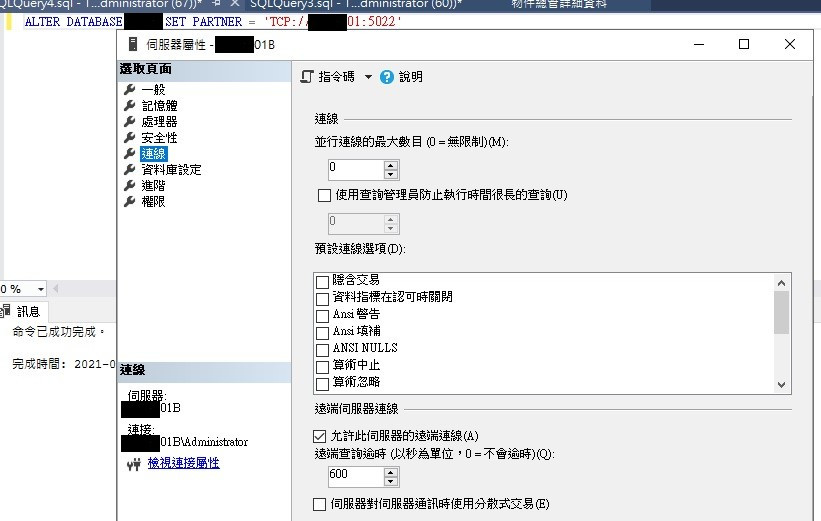821x521 pixels.
Task: Click the 指令碼 script icon in toolbar
Action: click(x=307, y=77)
